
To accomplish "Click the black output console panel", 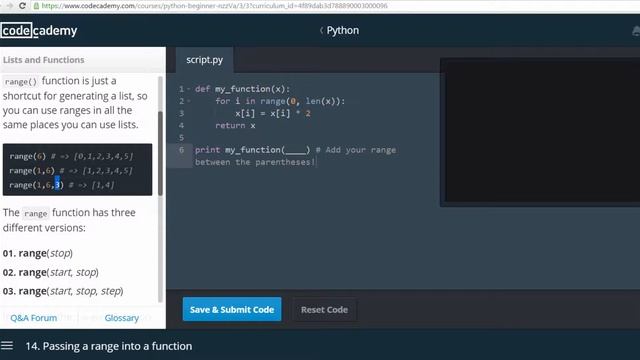I will point(542,131).
